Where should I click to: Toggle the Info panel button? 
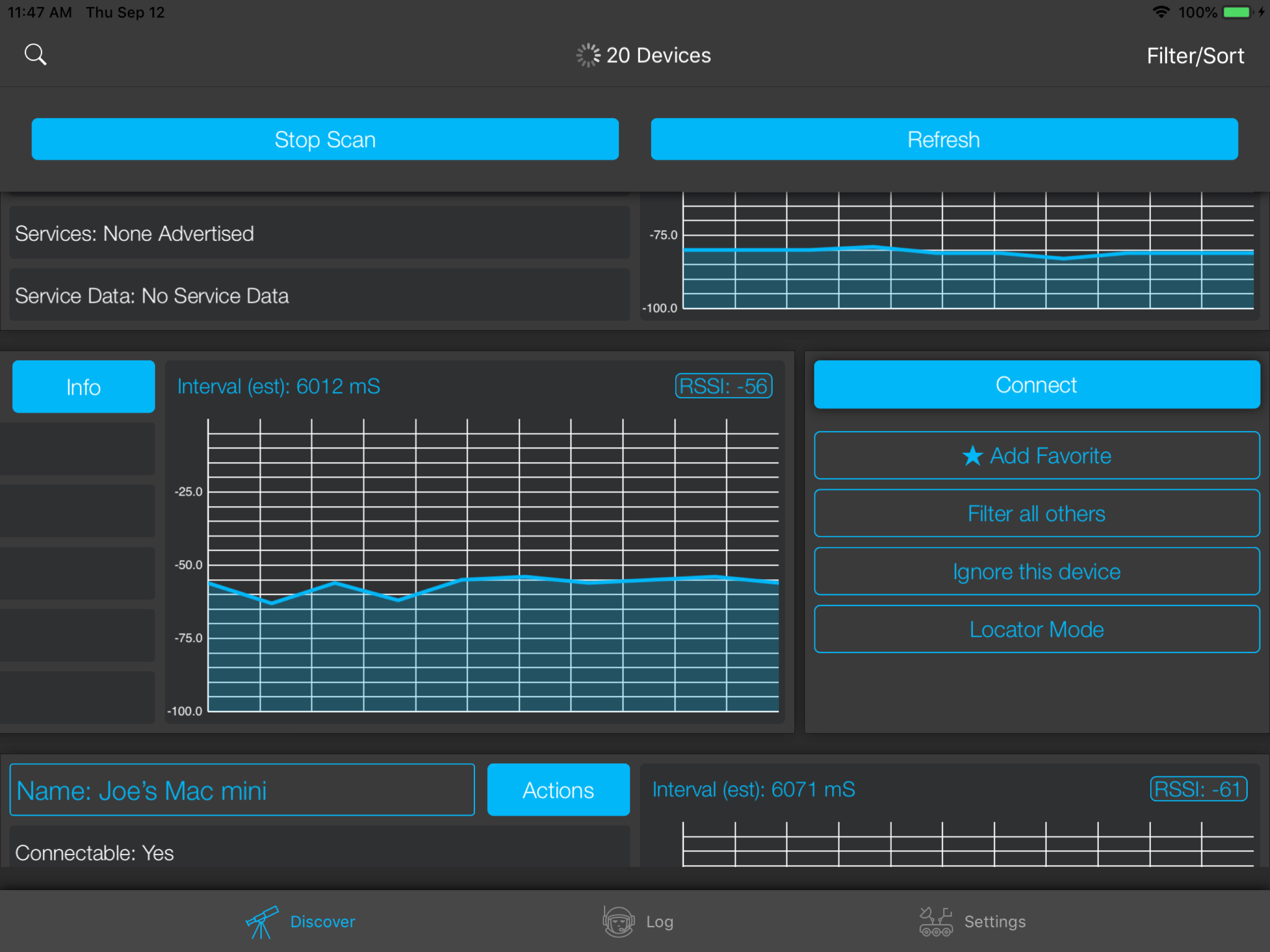pos(84,386)
